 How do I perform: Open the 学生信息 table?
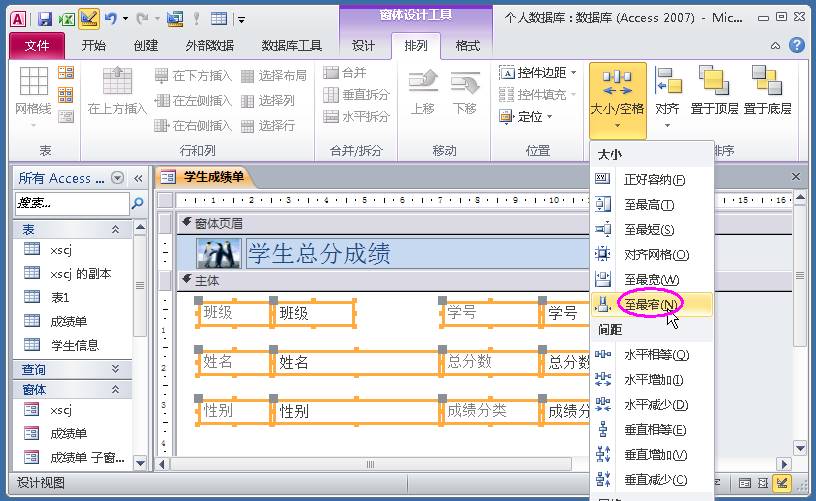pos(73,345)
